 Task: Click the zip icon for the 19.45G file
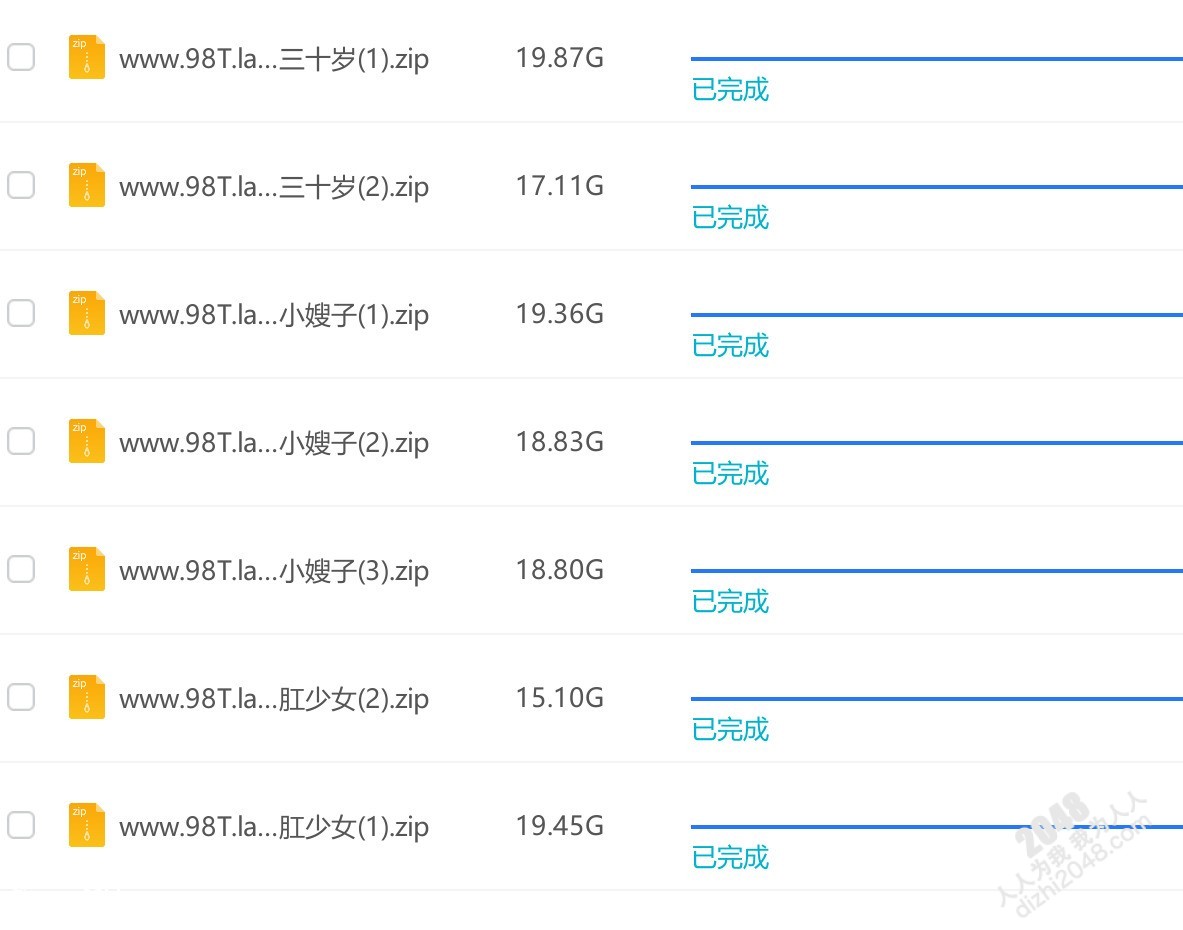click(87, 824)
